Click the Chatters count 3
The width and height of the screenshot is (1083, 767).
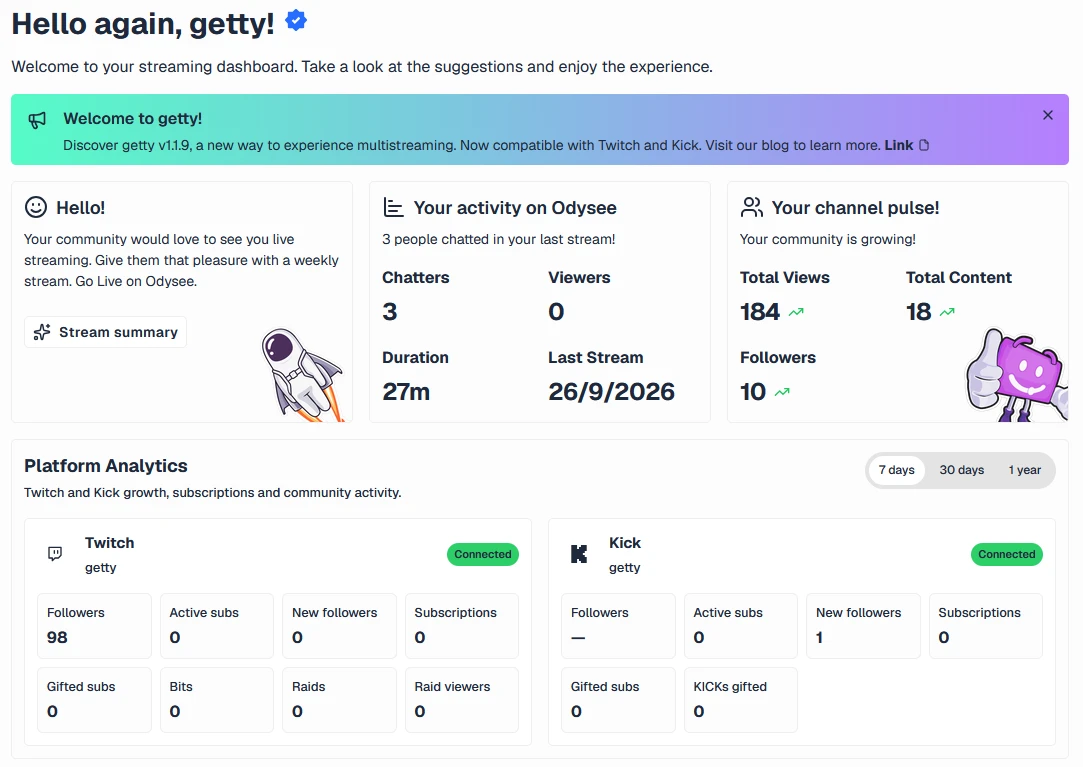point(390,312)
